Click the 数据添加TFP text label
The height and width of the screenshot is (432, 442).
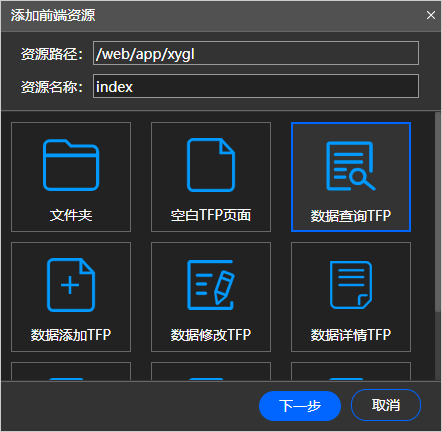coord(71,335)
